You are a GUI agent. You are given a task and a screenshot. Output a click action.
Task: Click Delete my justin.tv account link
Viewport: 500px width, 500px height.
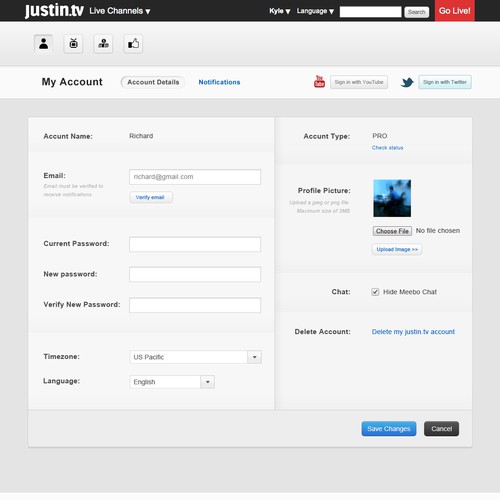pos(413,332)
